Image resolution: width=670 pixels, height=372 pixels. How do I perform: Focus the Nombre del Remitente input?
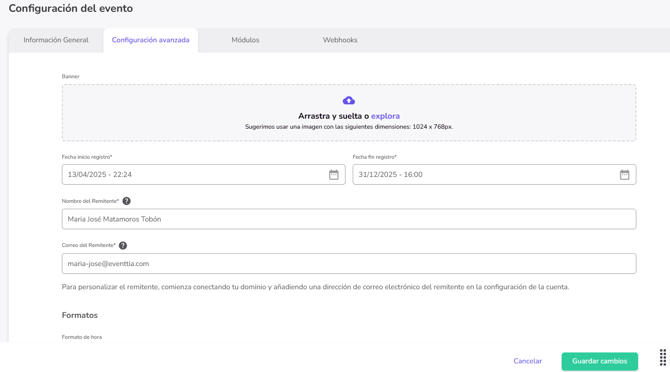pos(349,219)
